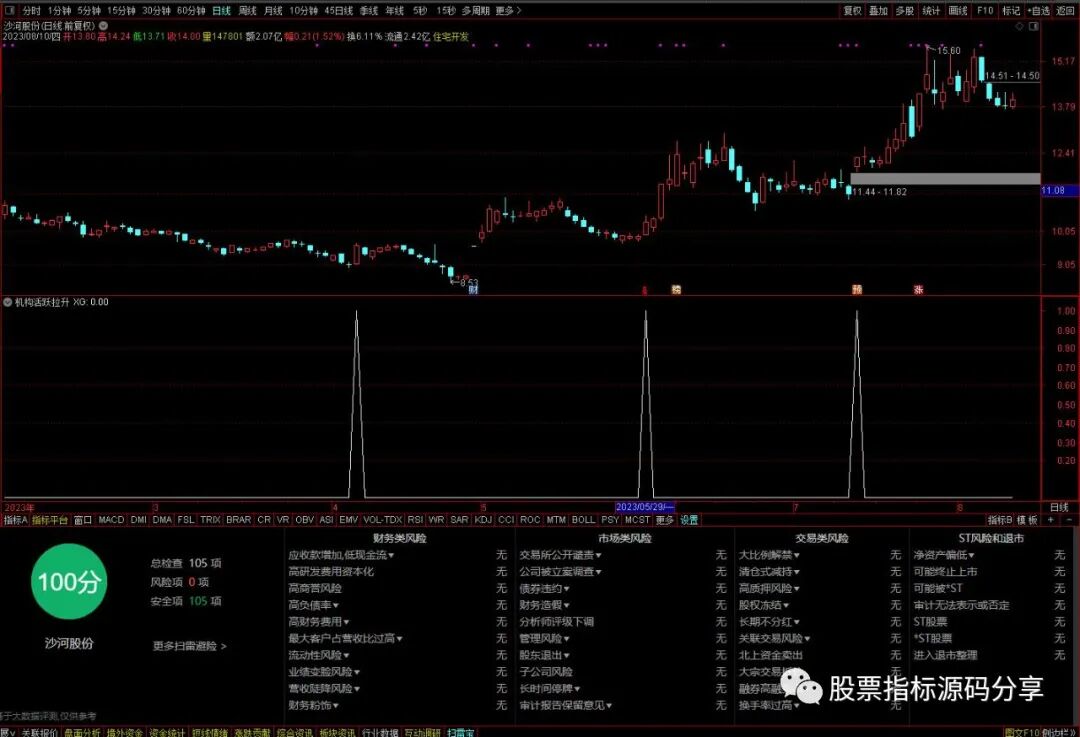1080x737 pixels.
Task: Click the 2023/05/29 date marker on time axis
Action: (644, 507)
